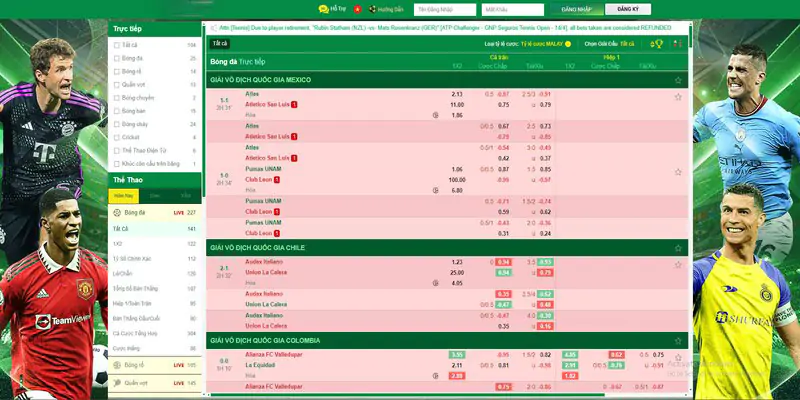Expand the Quần vợt LIVE sport section
Image resolution: width=800 pixels, height=400 pixels.
point(150,382)
